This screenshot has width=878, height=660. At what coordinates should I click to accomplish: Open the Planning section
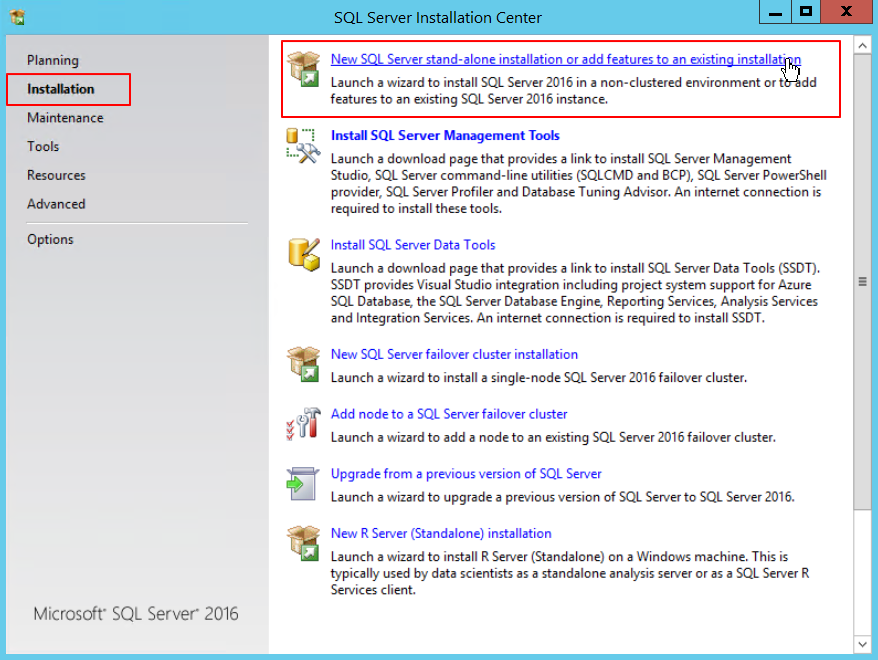point(53,60)
